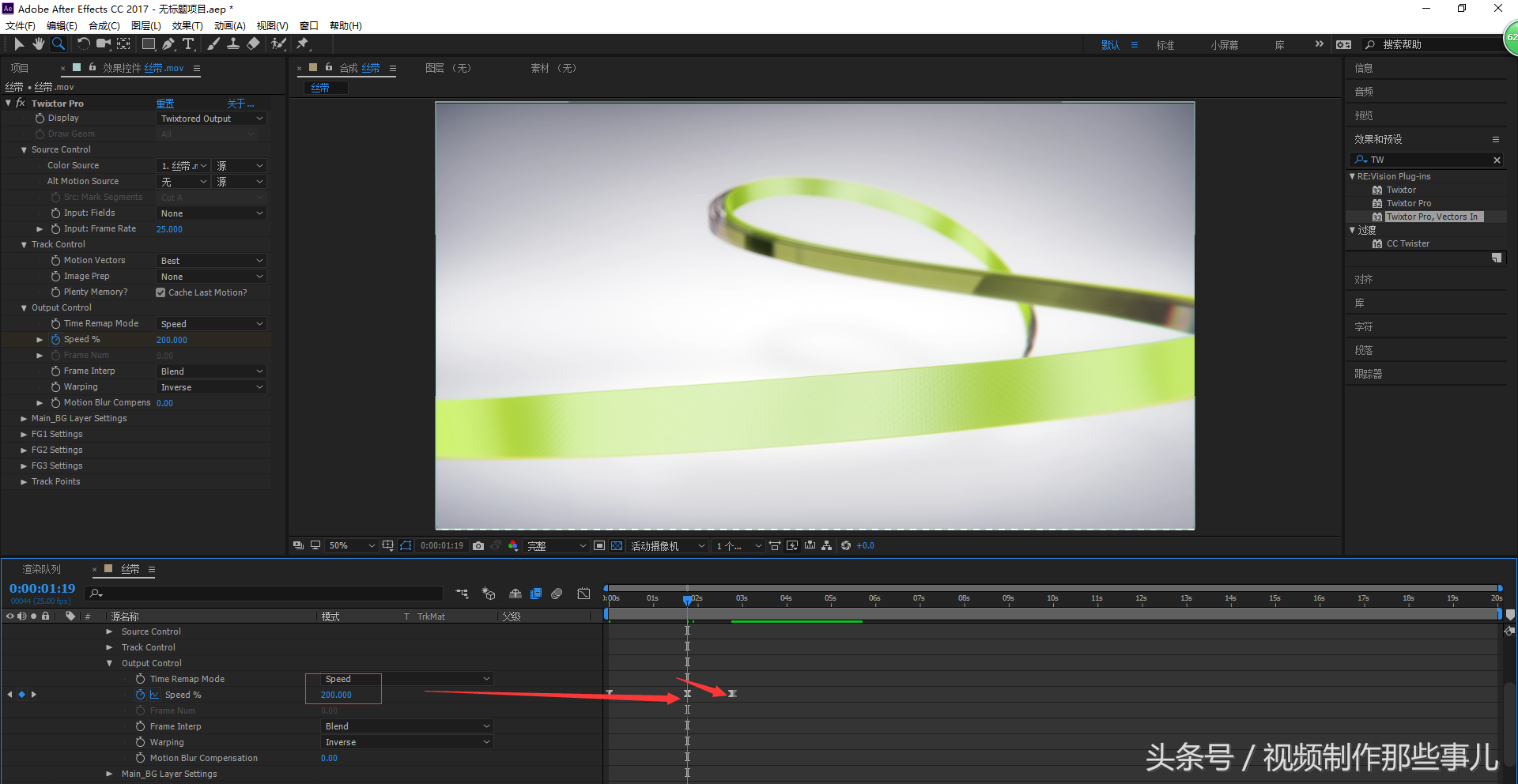Open the 效果(T) menu

(x=187, y=26)
